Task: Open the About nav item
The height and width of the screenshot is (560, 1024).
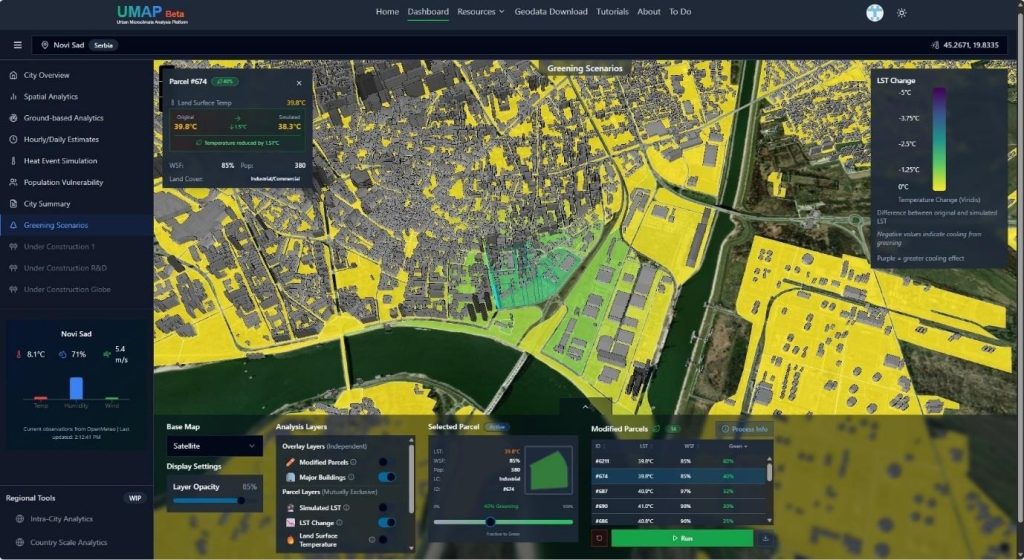Action: point(648,12)
